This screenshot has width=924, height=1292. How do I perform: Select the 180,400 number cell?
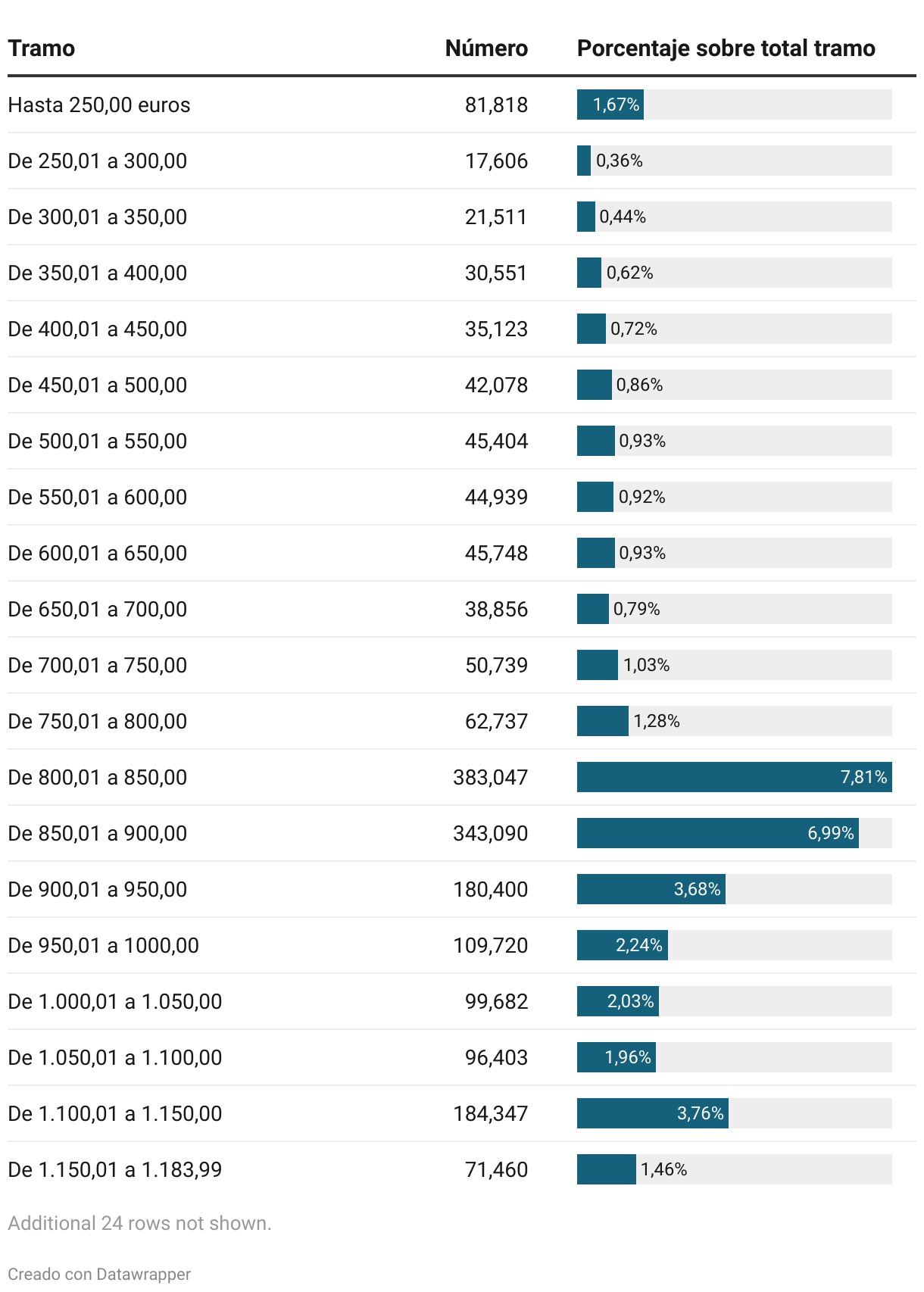pos(490,889)
